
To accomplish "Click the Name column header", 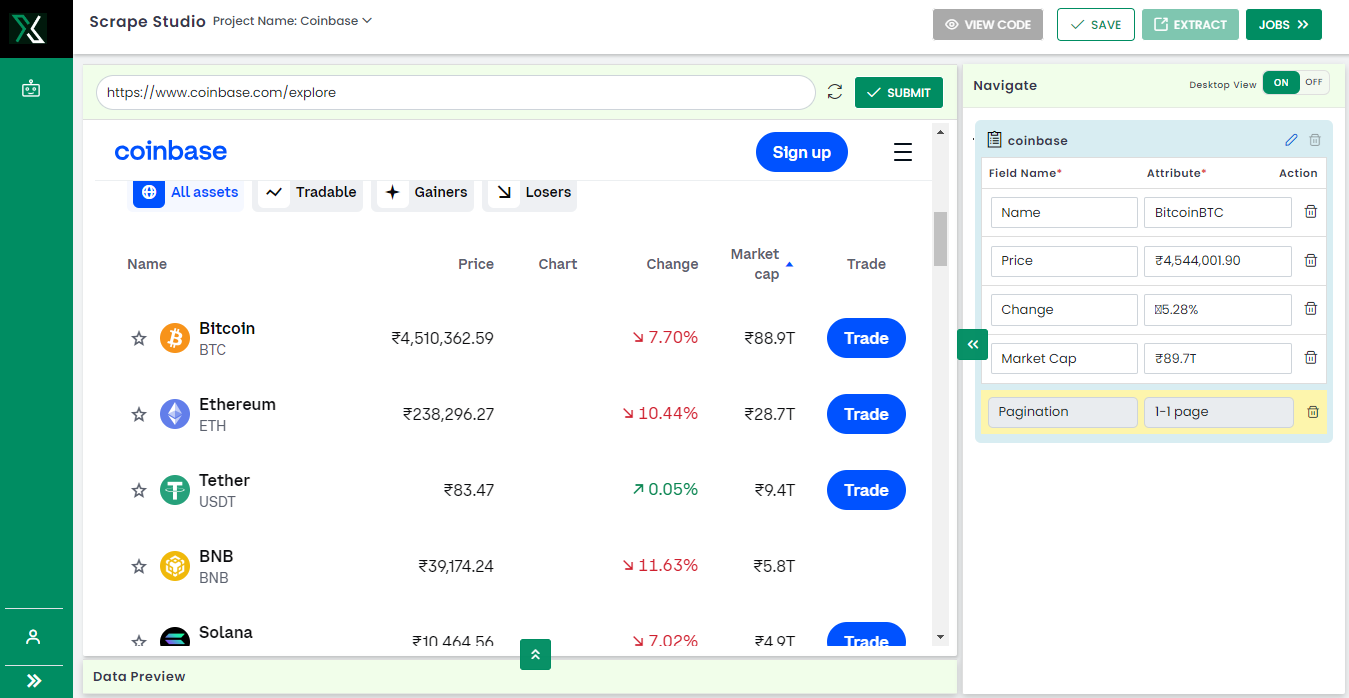I will 147,264.
